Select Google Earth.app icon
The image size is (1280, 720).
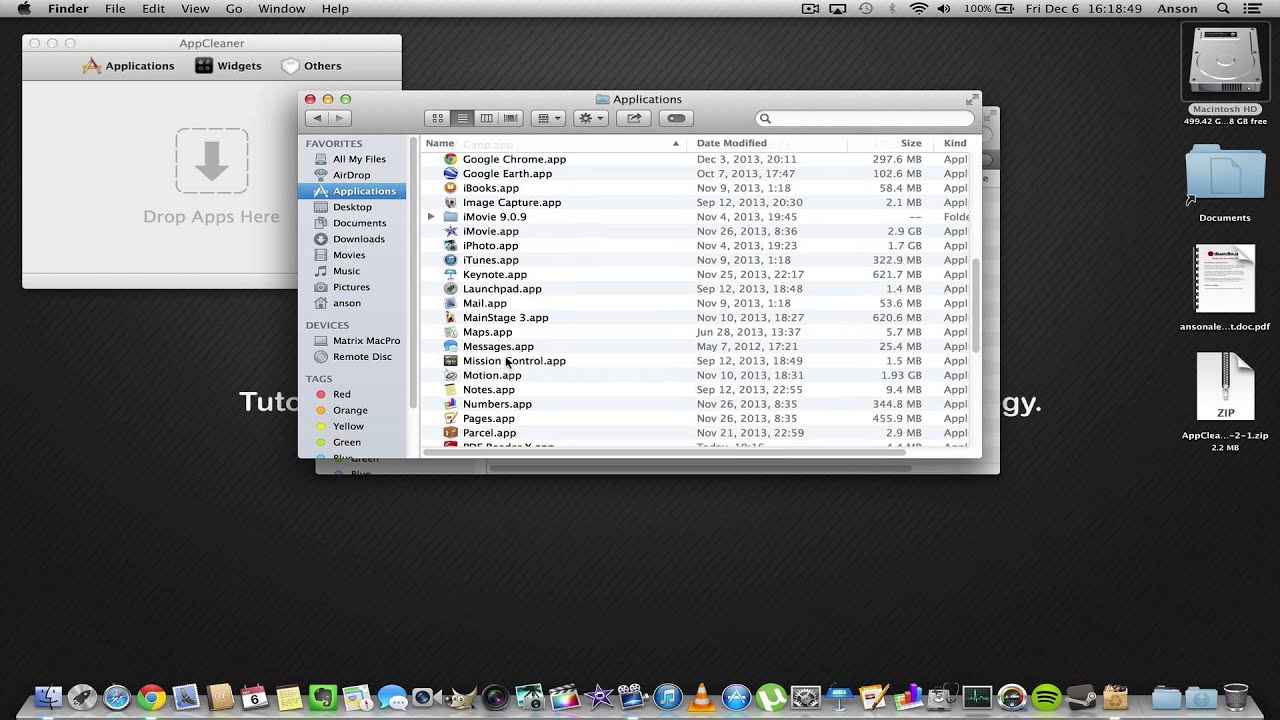(450, 173)
